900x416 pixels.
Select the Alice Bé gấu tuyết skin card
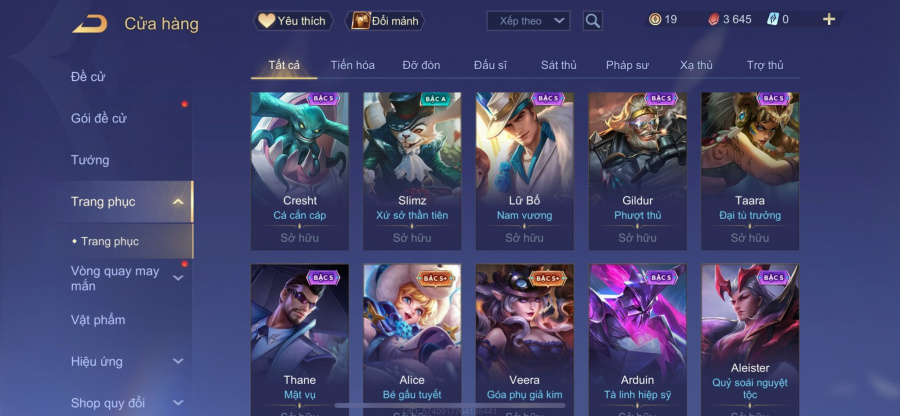[x=412, y=340]
